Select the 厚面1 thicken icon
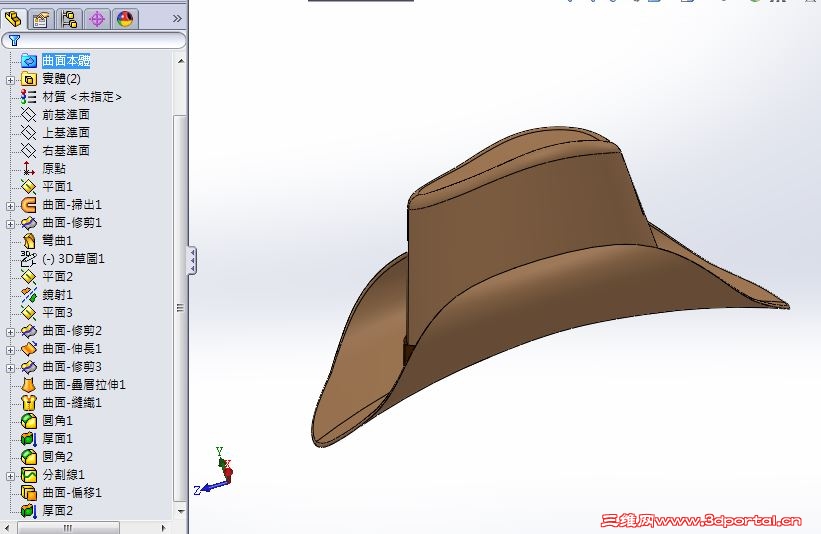Viewport: 821px width, 534px height. (x=28, y=439)
